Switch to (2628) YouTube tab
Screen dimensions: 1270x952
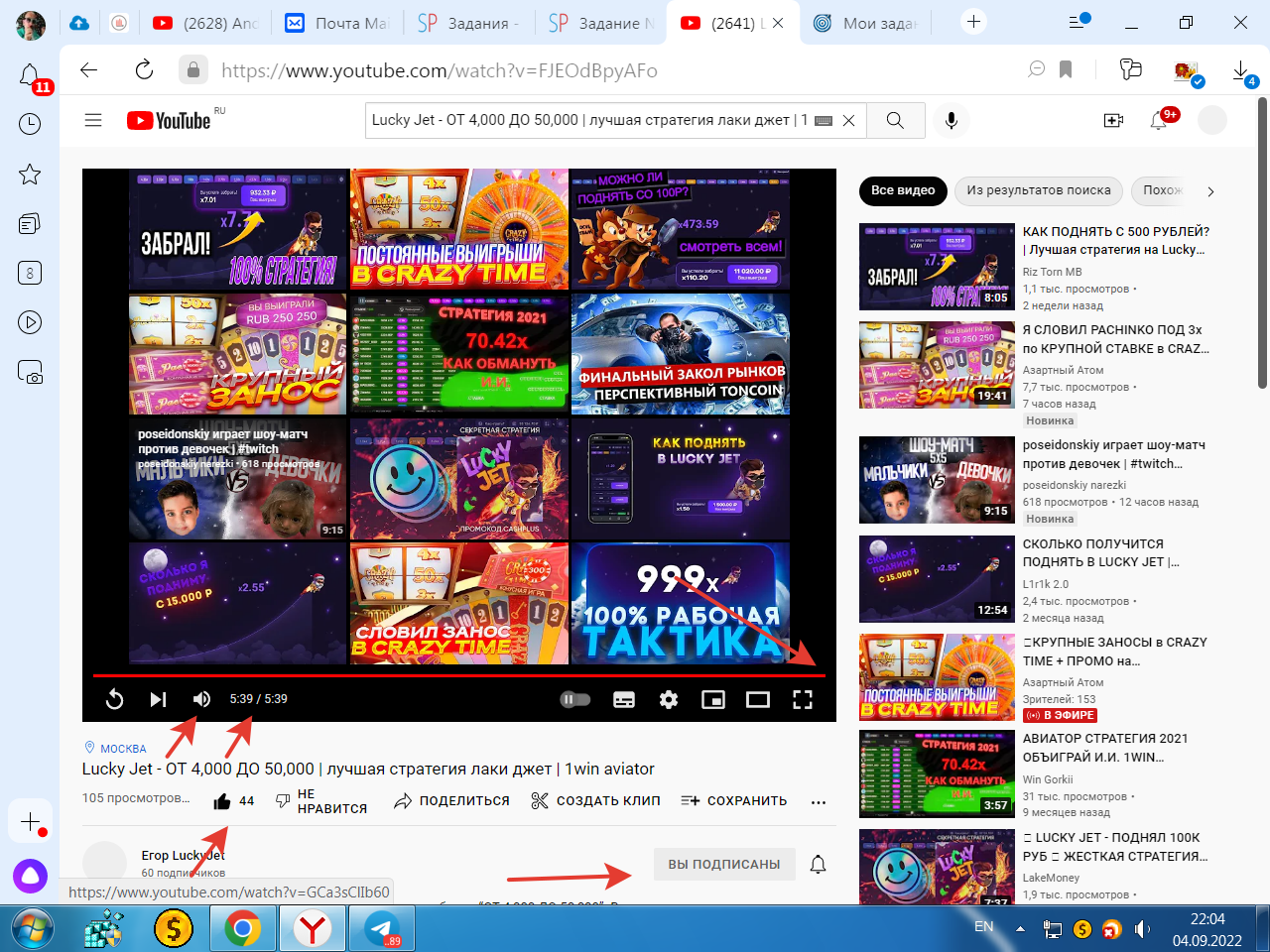(204, 23)
